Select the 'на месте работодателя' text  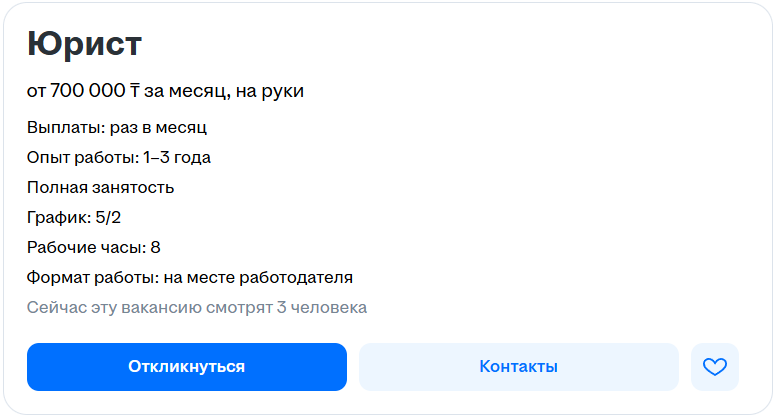(258, 278)
